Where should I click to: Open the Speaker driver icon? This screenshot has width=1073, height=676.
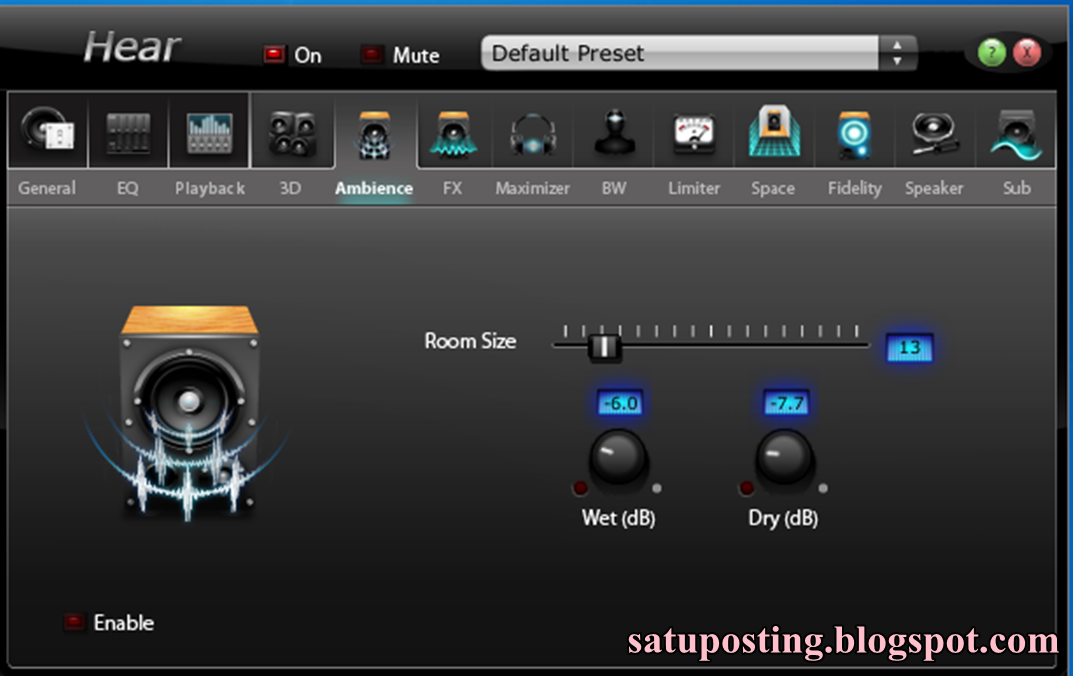pyautogui.click(x=933, y=133)
